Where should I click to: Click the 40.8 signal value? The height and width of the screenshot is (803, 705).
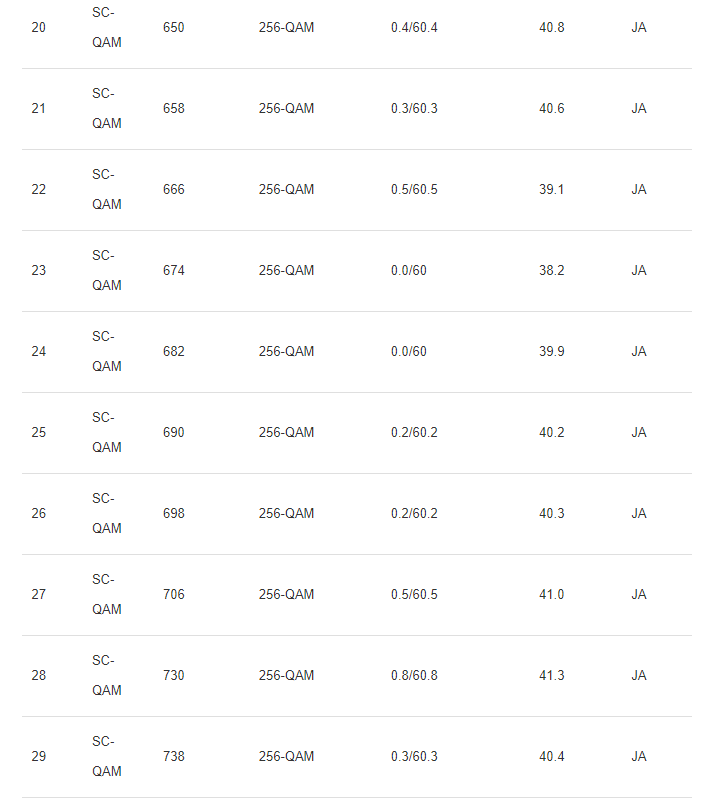tap(551, 27)
